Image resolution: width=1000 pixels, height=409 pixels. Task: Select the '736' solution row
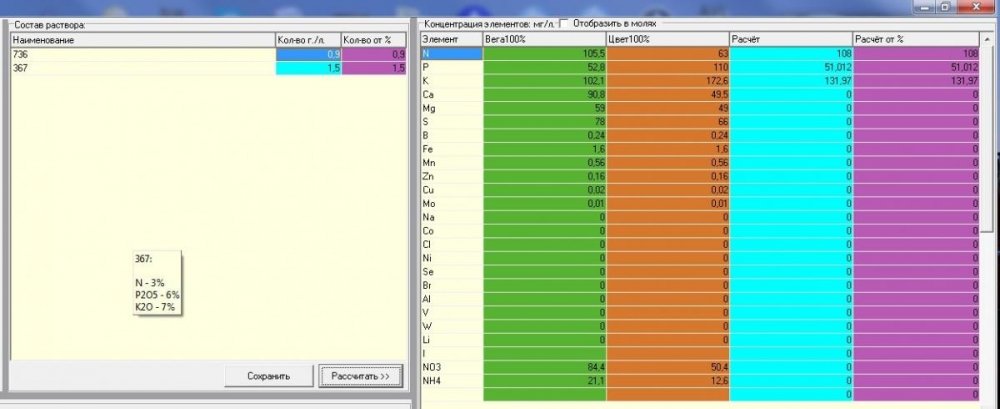pos(208,55)
